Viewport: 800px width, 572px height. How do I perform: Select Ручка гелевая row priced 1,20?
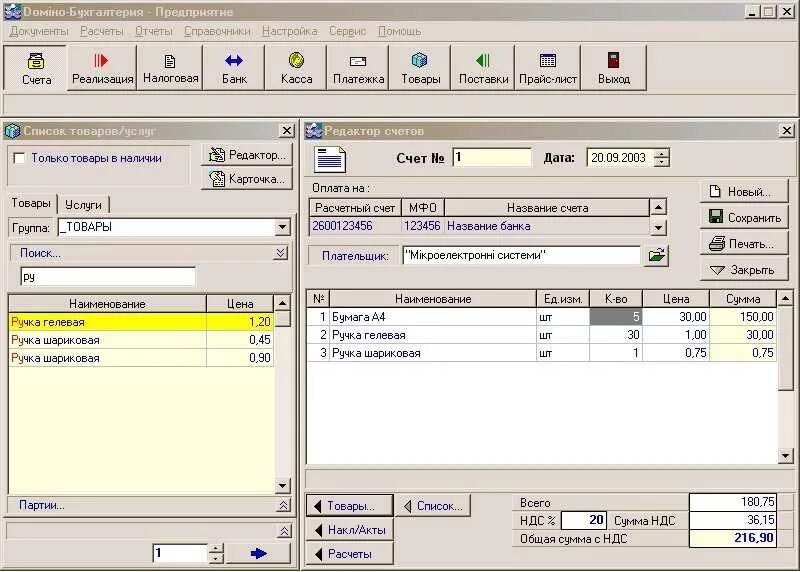141,322
